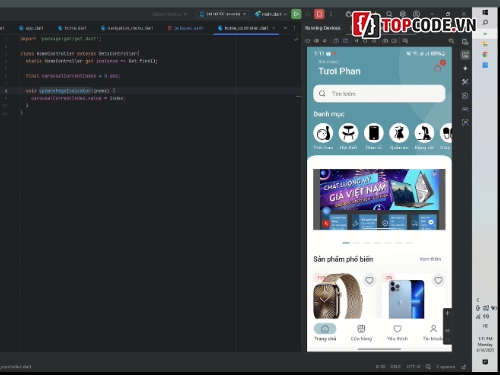Switch to the app.dart editor tab

click(x=31, y=28)
